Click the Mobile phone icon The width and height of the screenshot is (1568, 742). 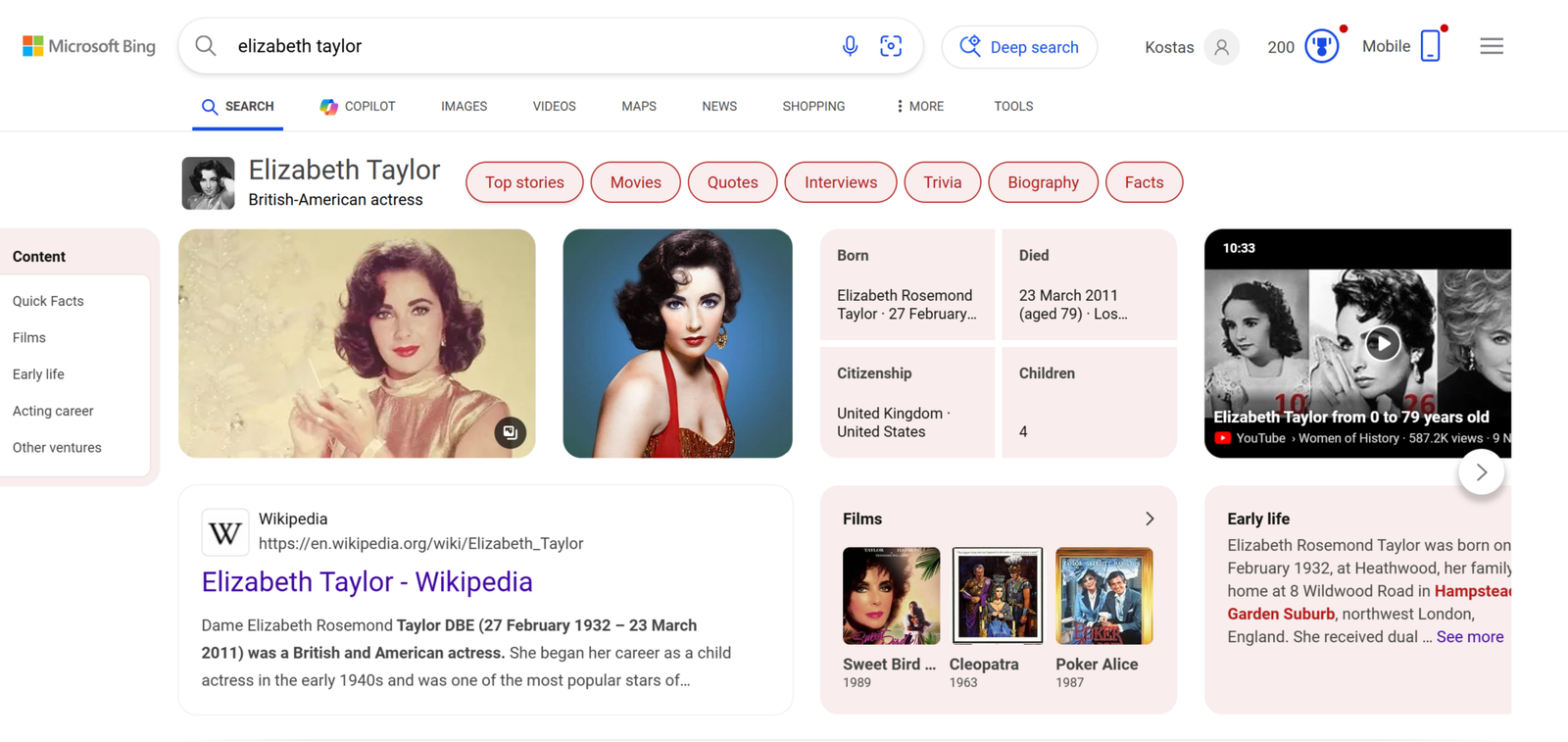pos(1431,46)
